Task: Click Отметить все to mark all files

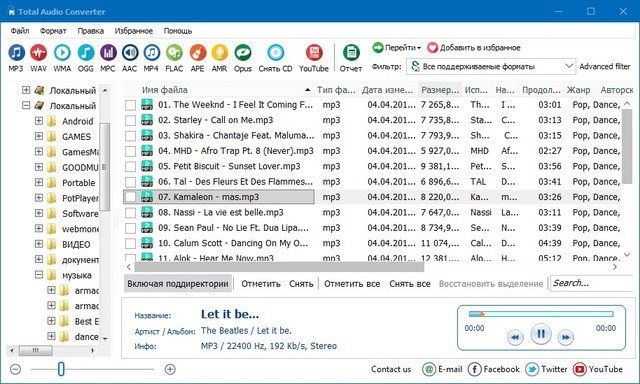Action: click(352, 284)
